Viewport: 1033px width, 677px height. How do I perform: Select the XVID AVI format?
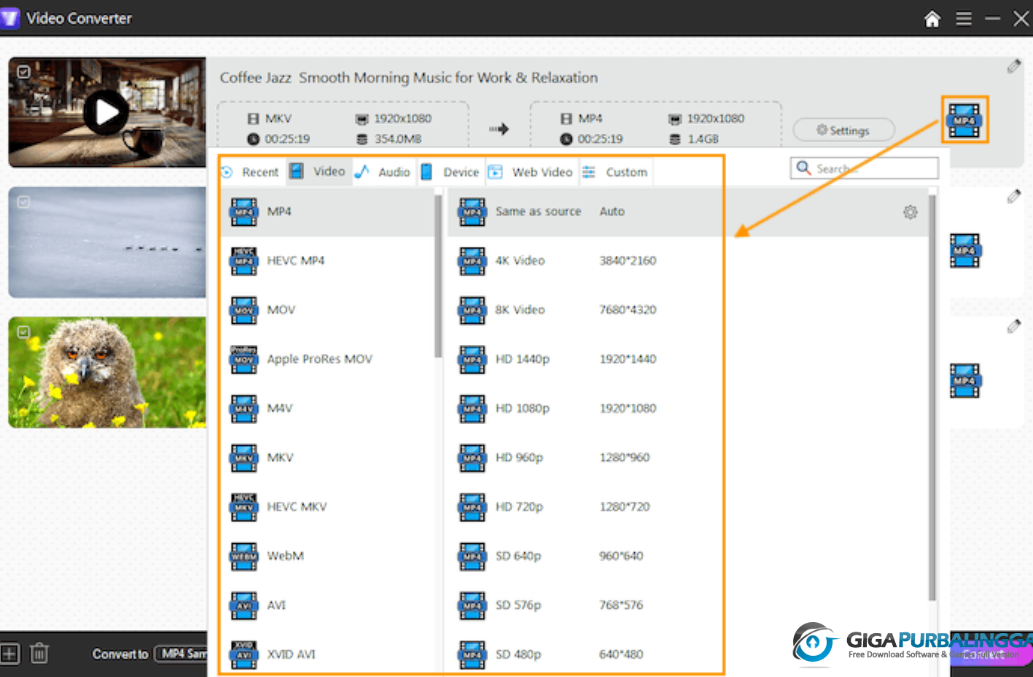[x=327, y=655]
